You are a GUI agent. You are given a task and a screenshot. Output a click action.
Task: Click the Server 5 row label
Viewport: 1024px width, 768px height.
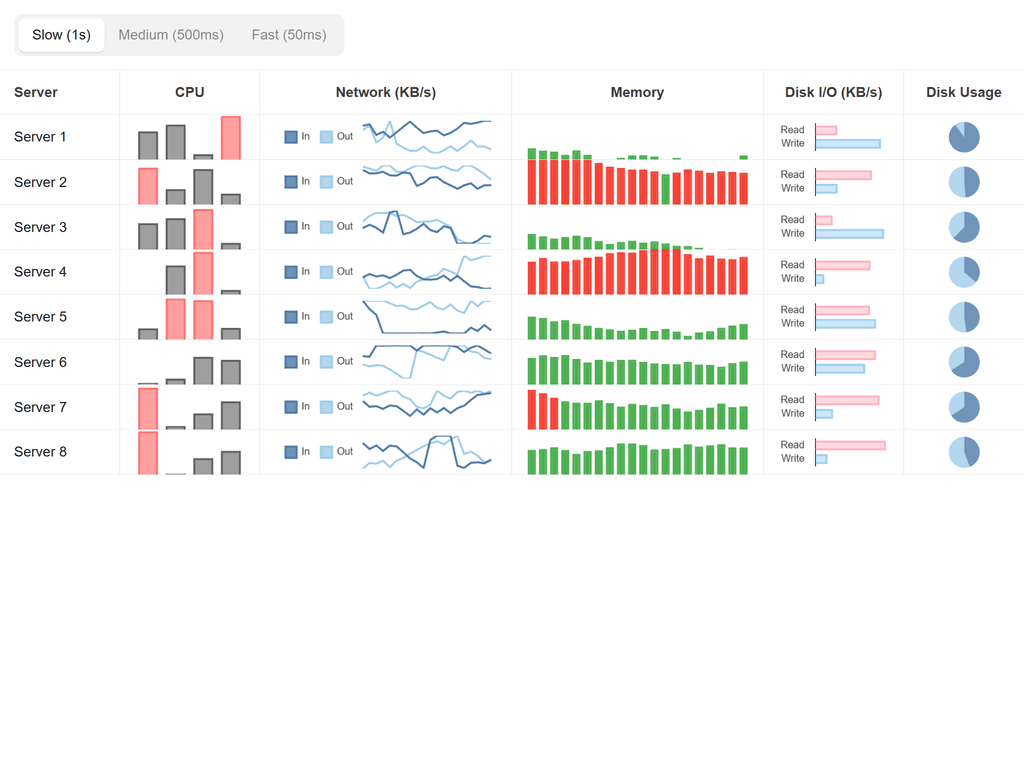(40, 317)
